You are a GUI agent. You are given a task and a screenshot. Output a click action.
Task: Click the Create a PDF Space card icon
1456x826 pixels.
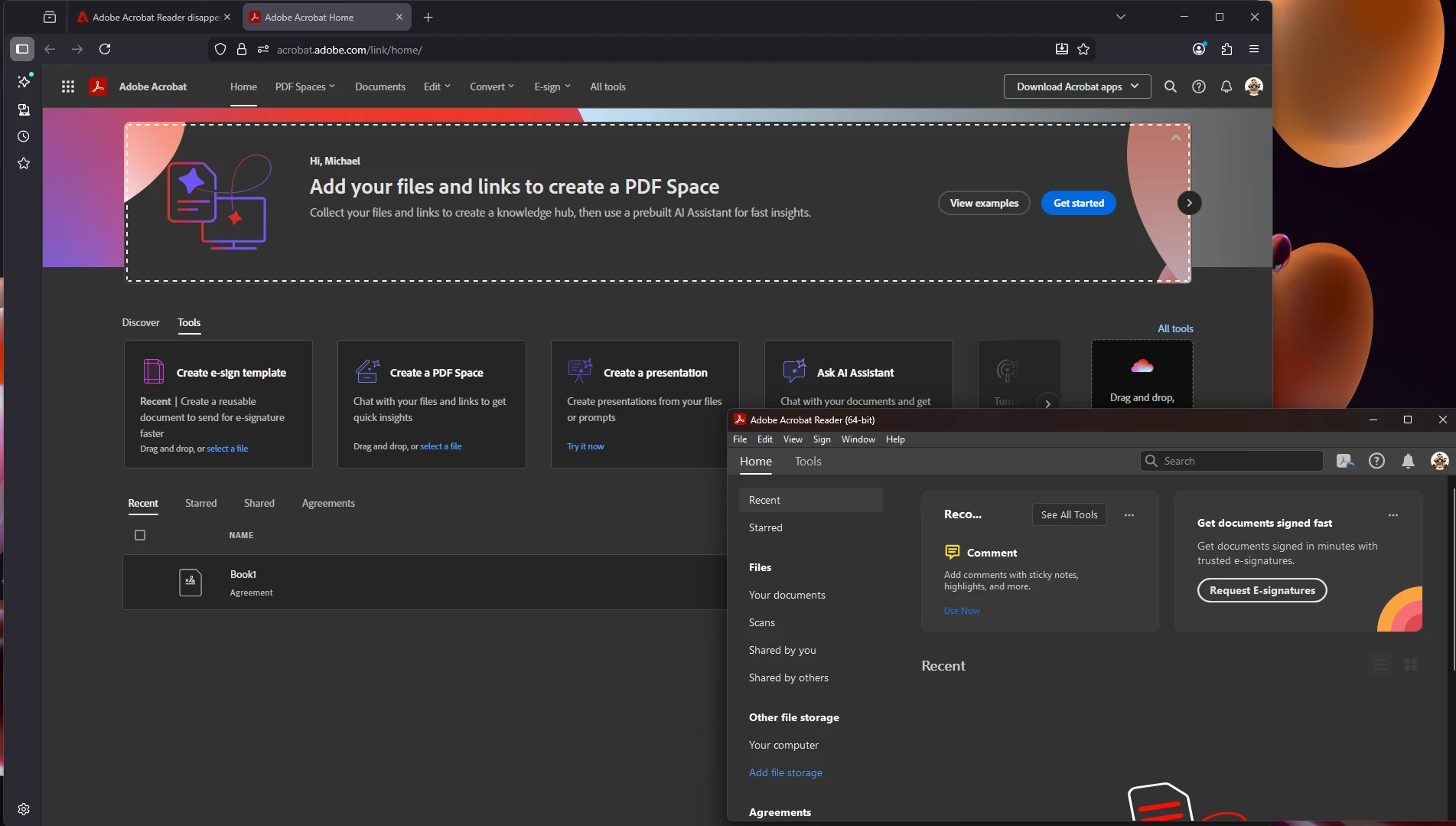pyautogui.click(x=367, y=371)
